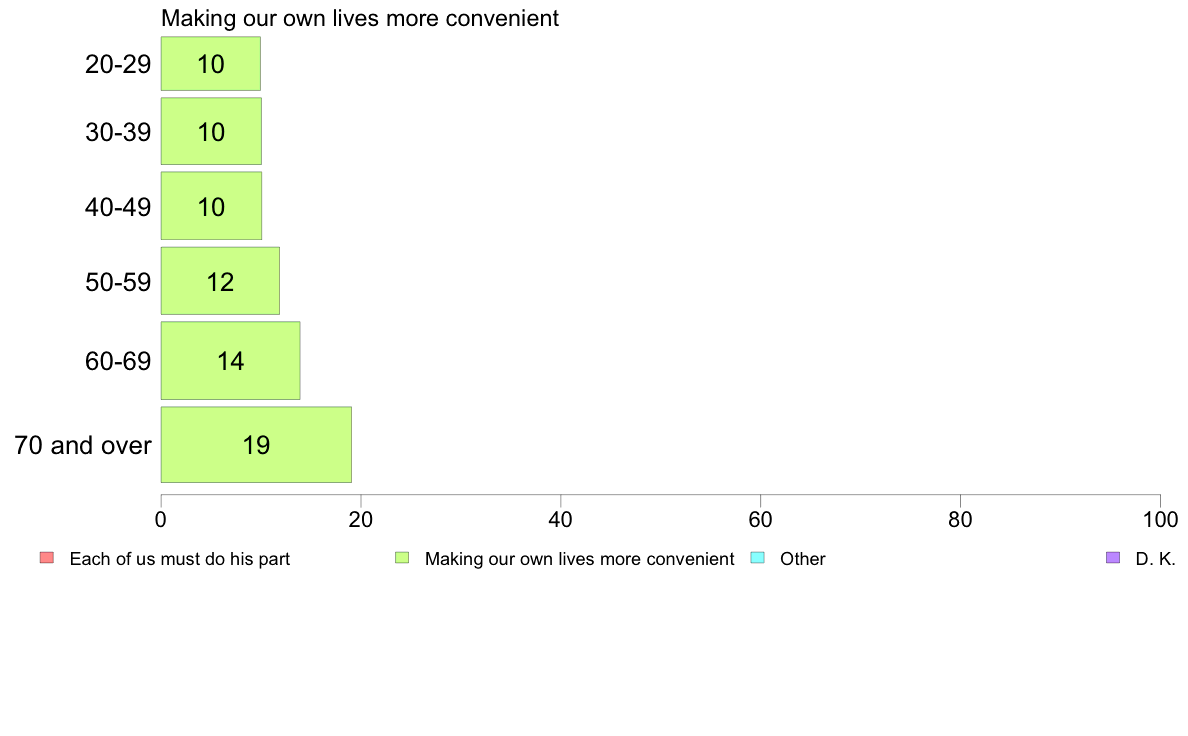The width and height of the screenshot is (1188, 736).
Task: Click the 100 tick label on the x-axis
Action: point(1160,519)
